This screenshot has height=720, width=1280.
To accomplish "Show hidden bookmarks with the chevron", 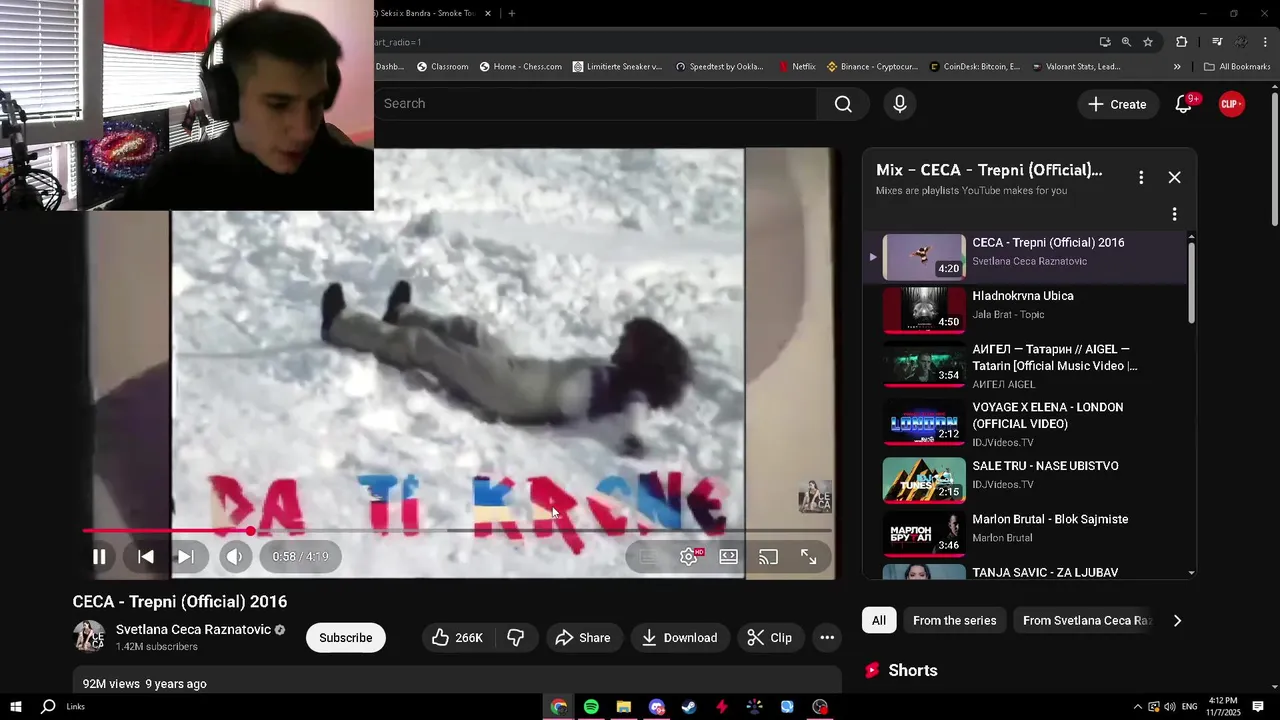I will 1177,67.
